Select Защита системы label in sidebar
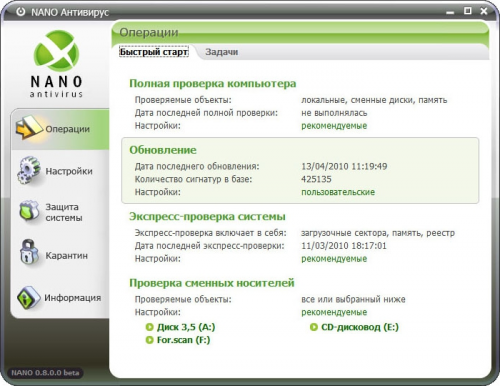 tap(64, 212)
